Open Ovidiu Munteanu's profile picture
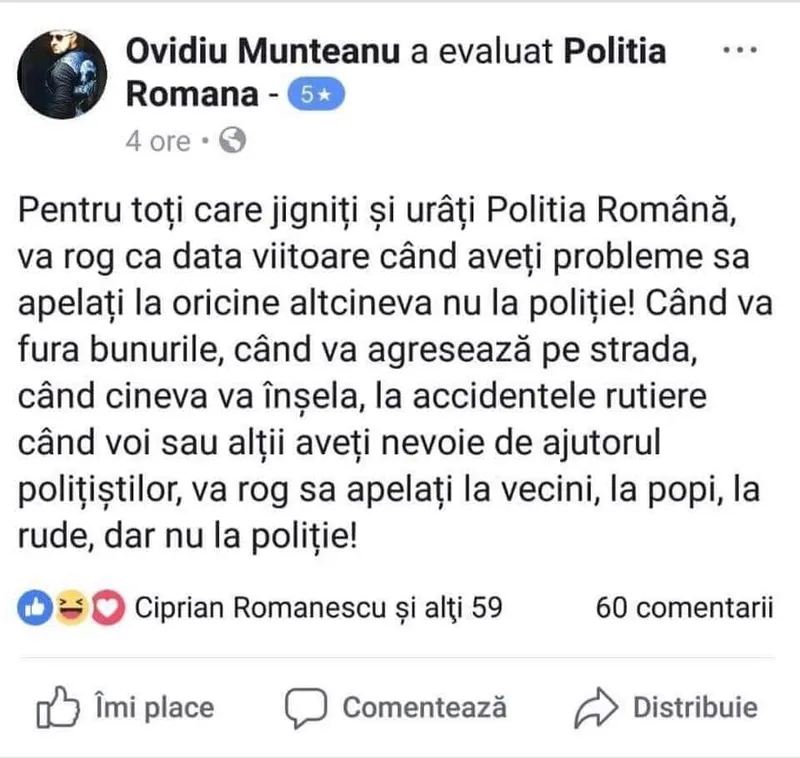The height and width of the screenshot is (758, 800). (65, 72)
